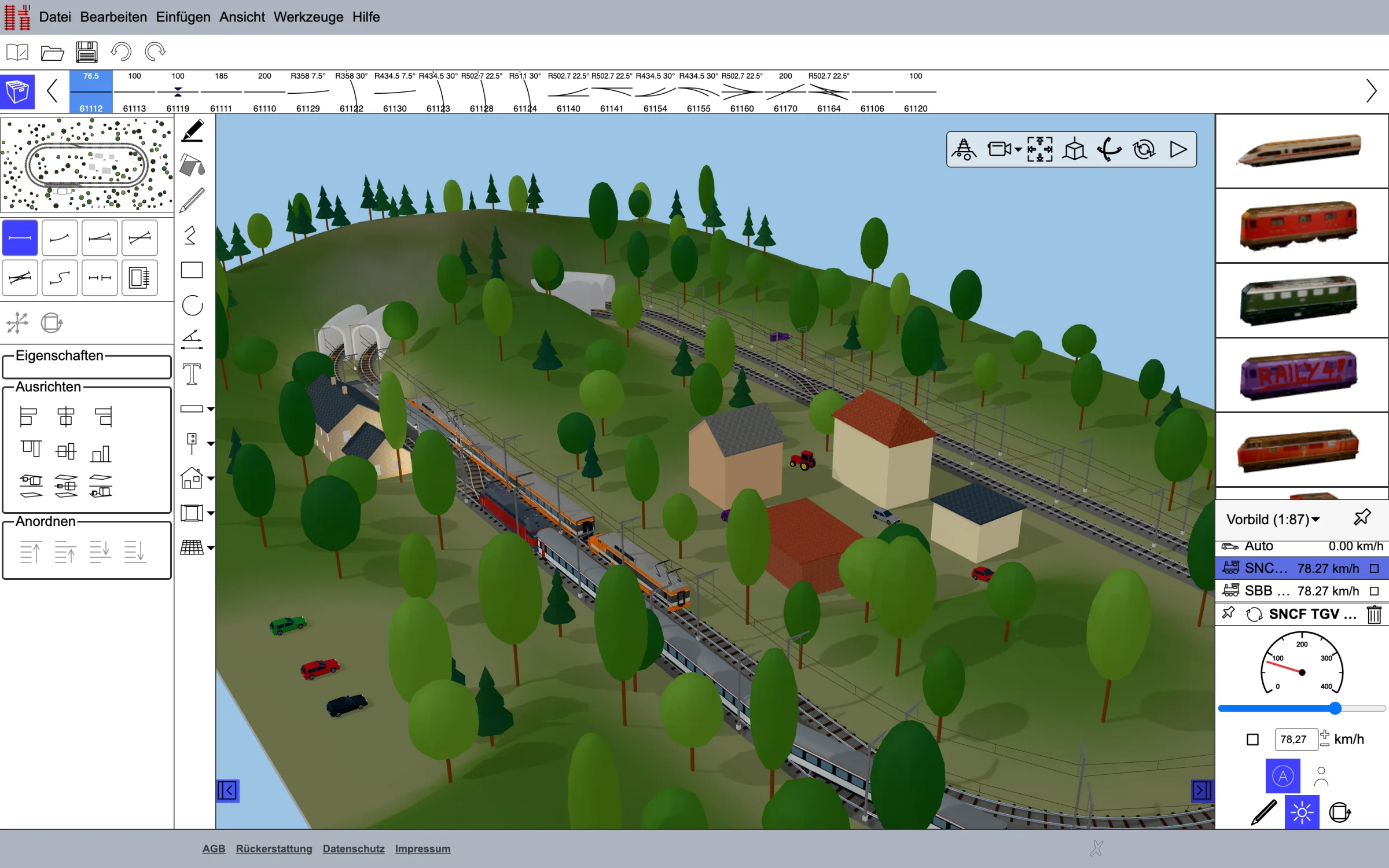
Task: Open the Vorbild (1:87) scale dropdown
Action: 1273,519
